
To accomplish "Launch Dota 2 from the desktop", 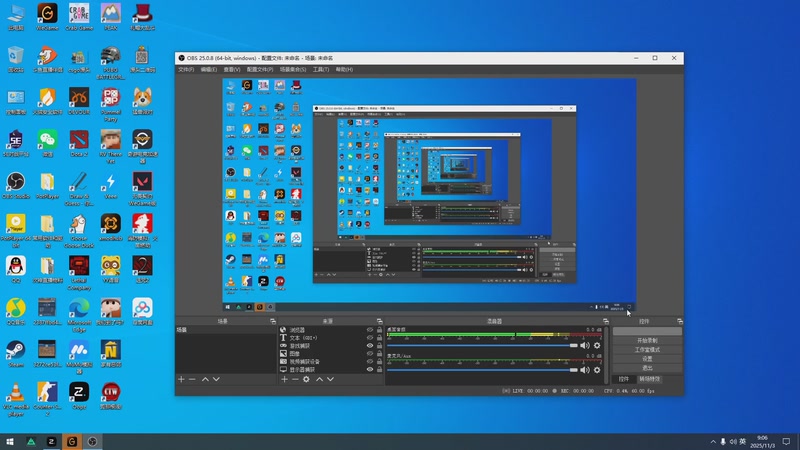I will 79,143.
